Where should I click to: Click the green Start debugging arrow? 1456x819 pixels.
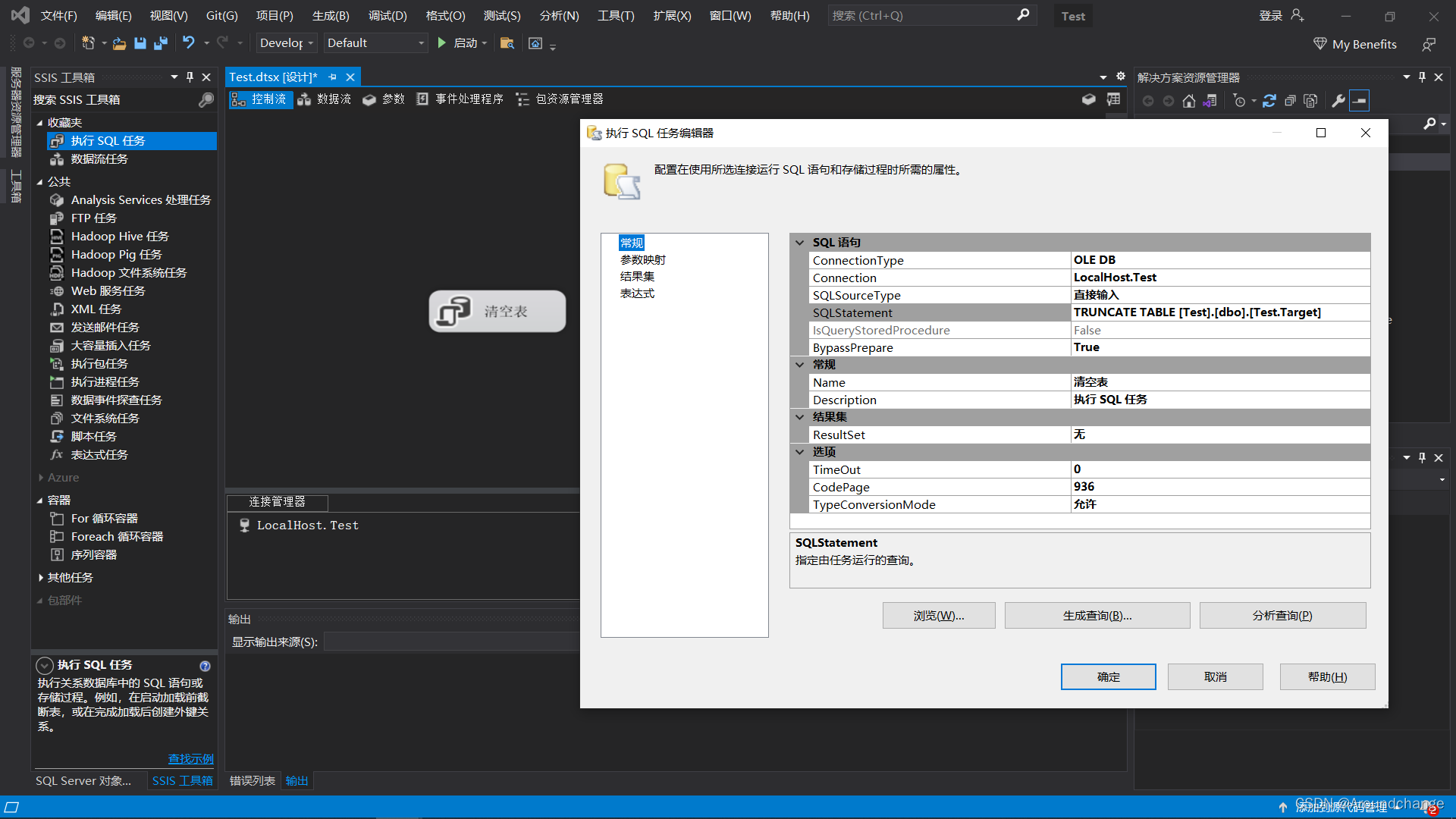point(442,43)
